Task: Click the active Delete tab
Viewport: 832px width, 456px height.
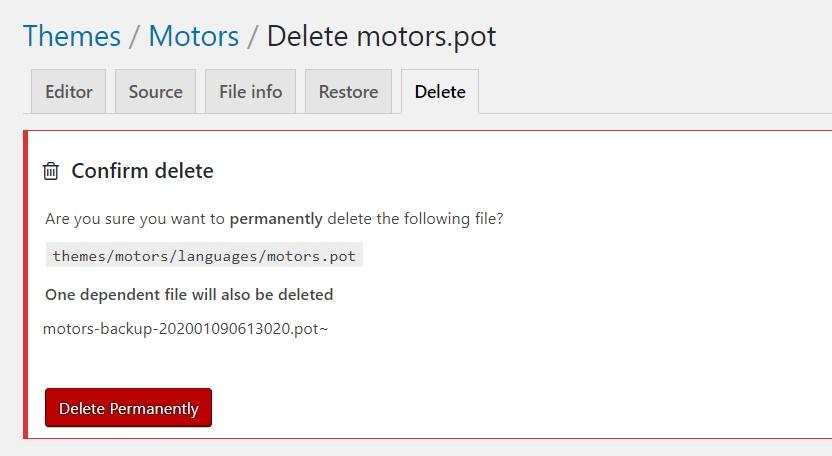Action: click(x=440, y=92)
